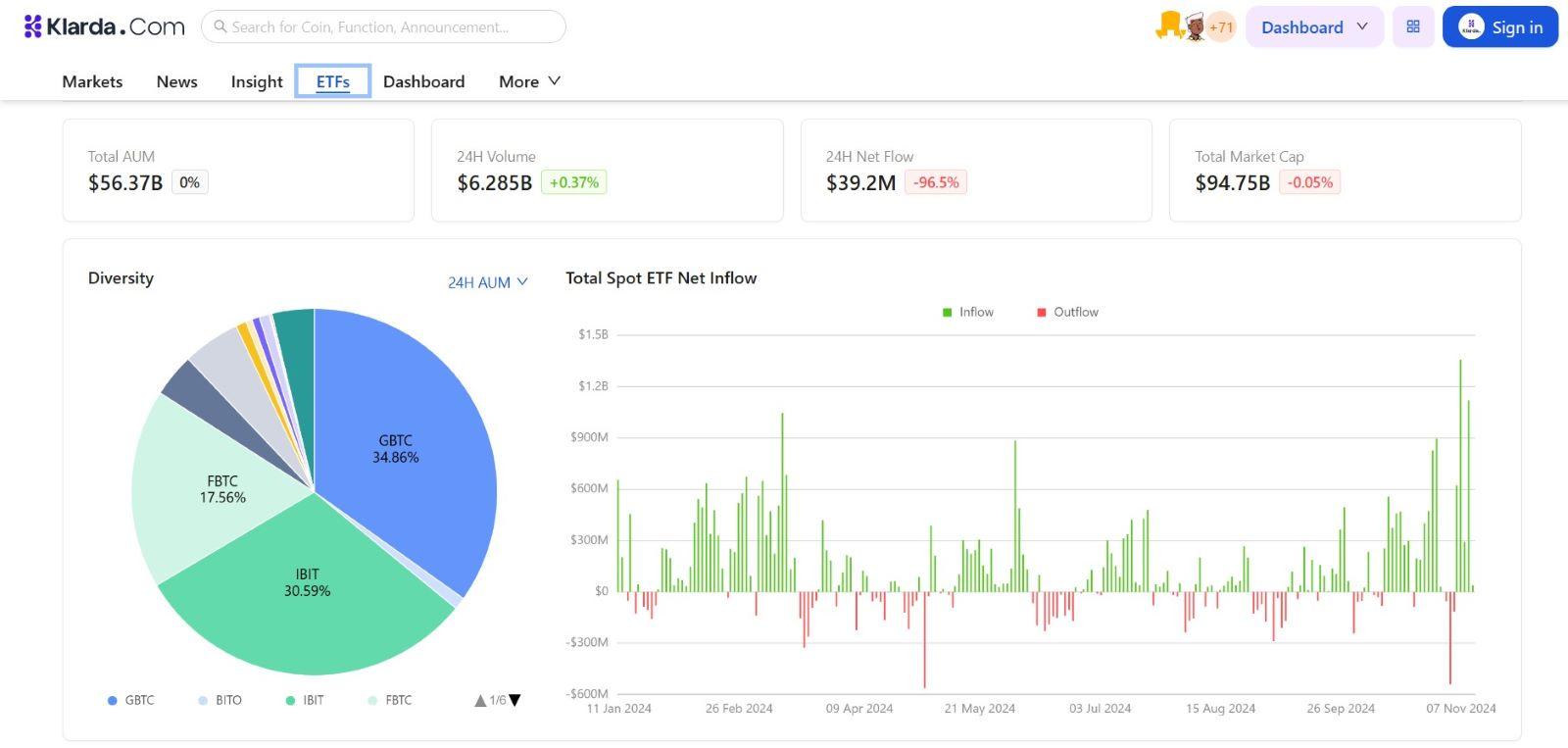
Task: Toggle the IBIT legend item
Action: tap(304, 700)
